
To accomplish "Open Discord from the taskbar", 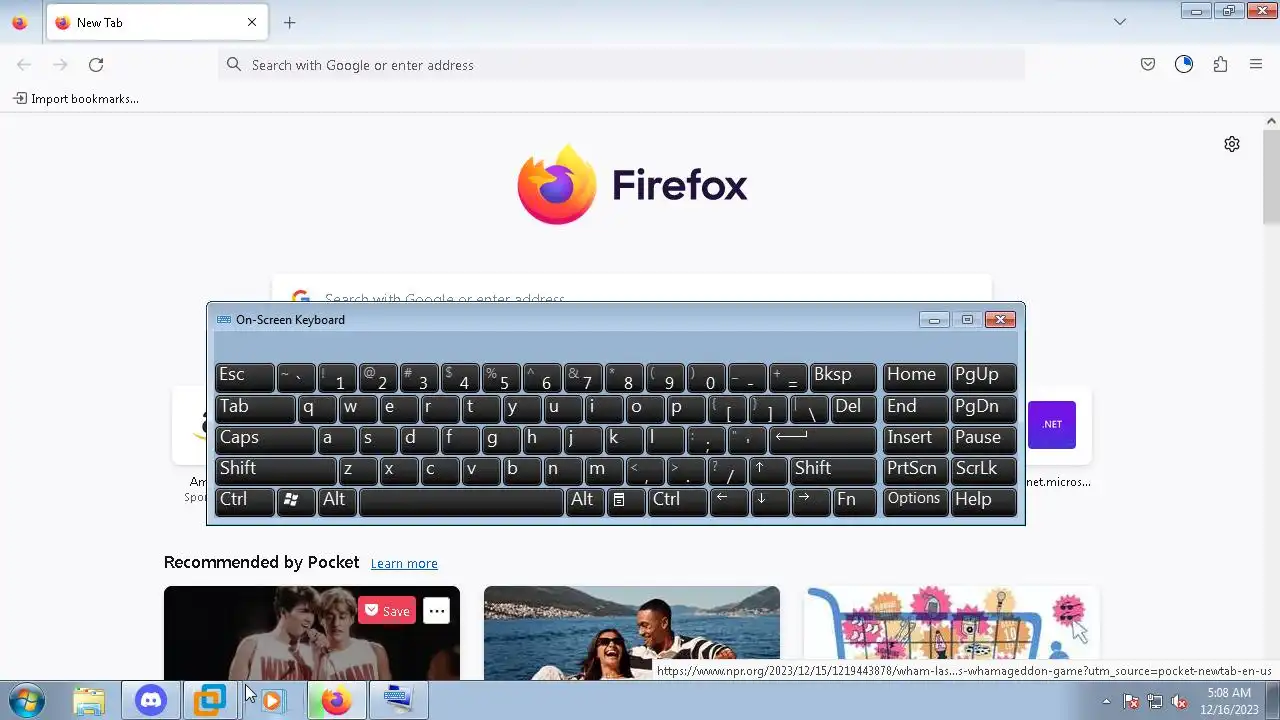I will click(x=150, y=701).
